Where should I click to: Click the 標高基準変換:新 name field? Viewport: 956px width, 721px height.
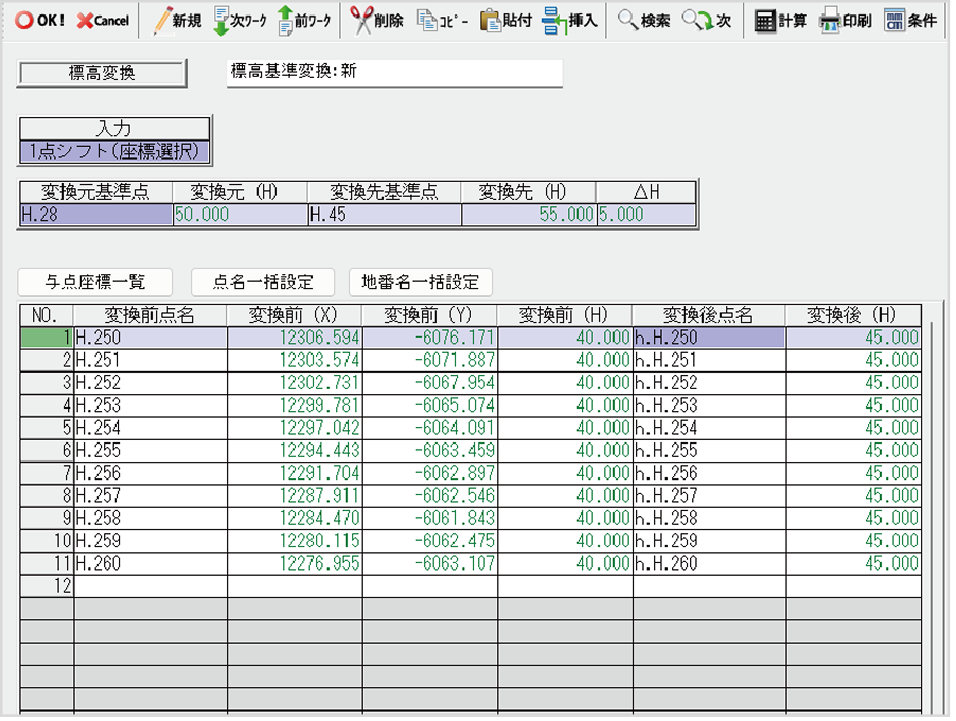click(394, 73)
